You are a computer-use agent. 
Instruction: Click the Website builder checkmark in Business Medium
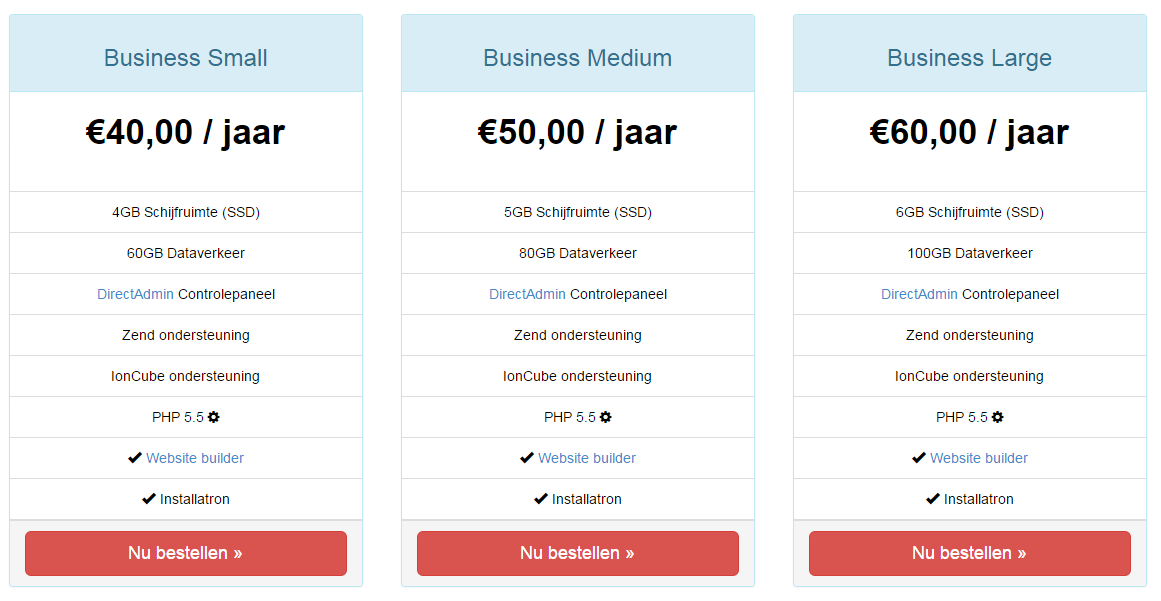point(526,458)
